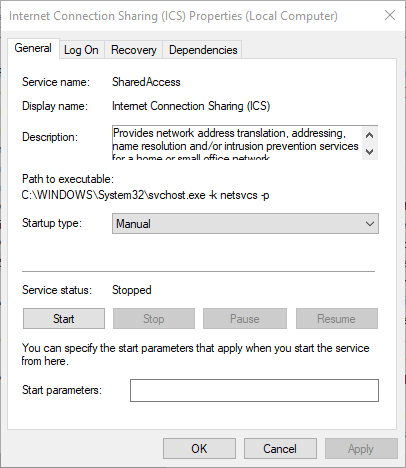Click the svchost.exe executable path text

click(145, 195)
